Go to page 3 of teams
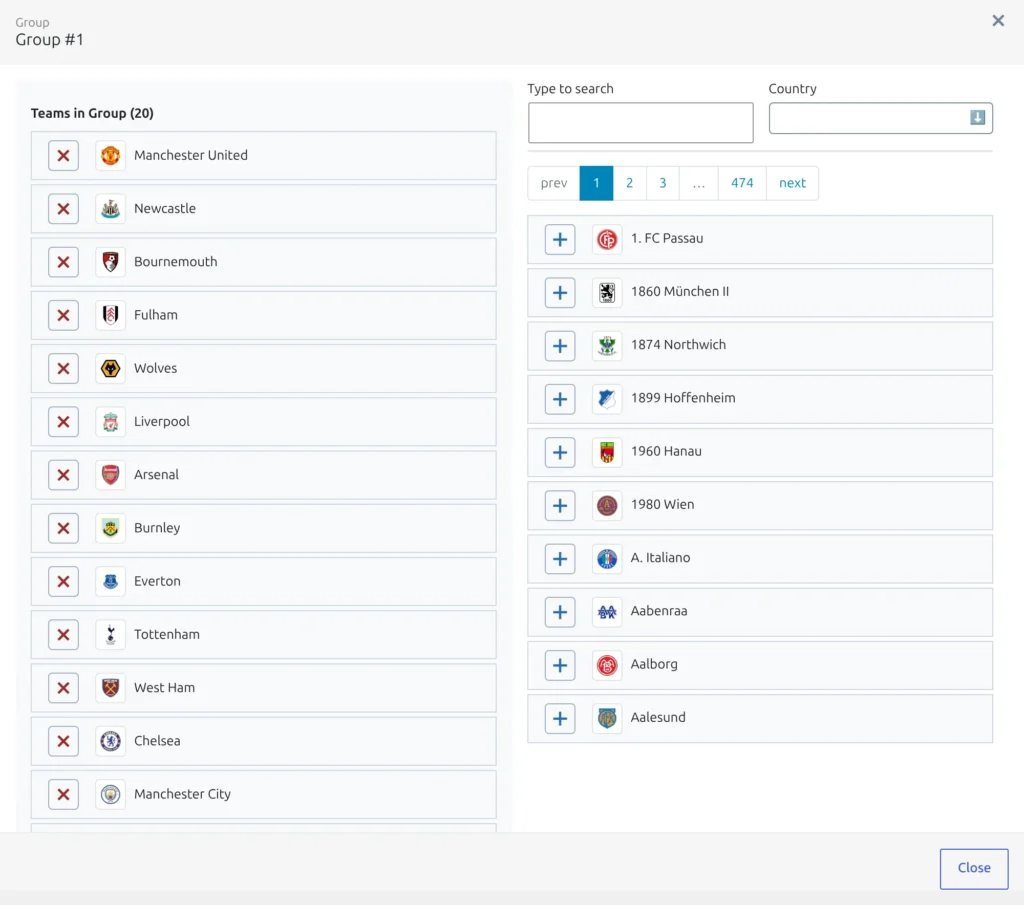 [663, 183]
